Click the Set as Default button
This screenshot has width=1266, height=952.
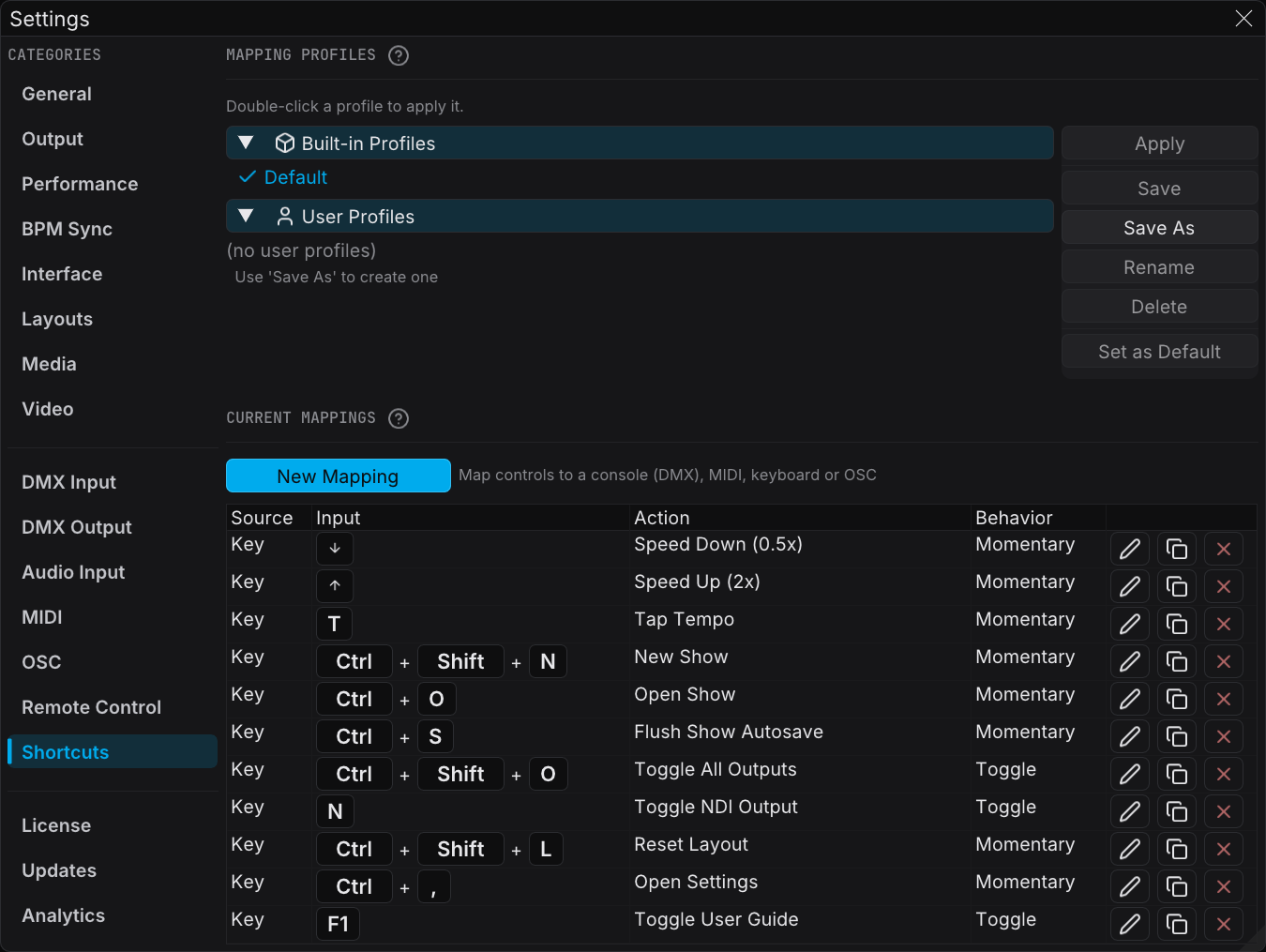(1159, 352)
